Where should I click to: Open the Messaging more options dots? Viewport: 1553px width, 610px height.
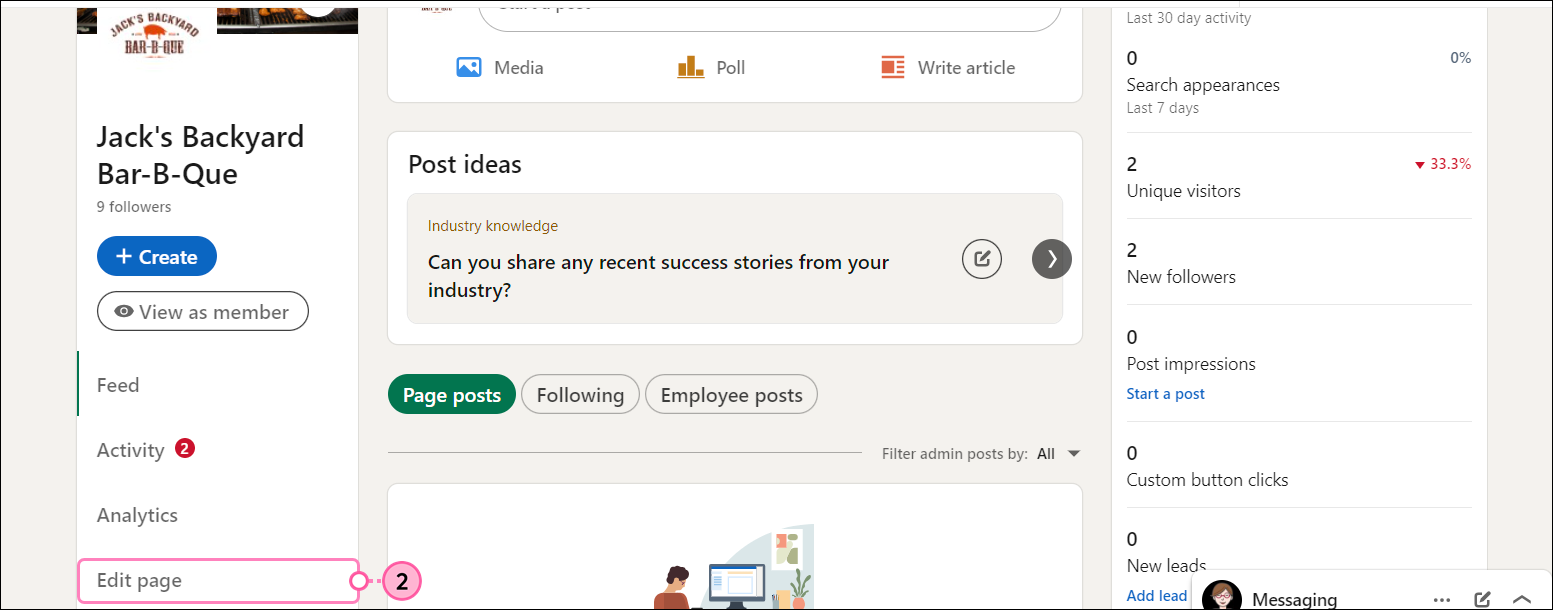(1442, 599)
